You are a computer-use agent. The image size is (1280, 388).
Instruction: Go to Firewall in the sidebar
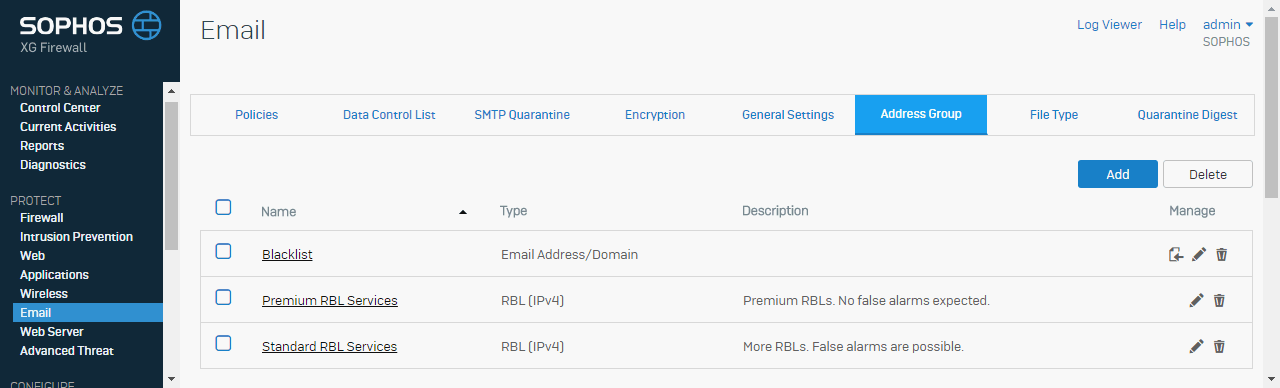pos(42,218)
